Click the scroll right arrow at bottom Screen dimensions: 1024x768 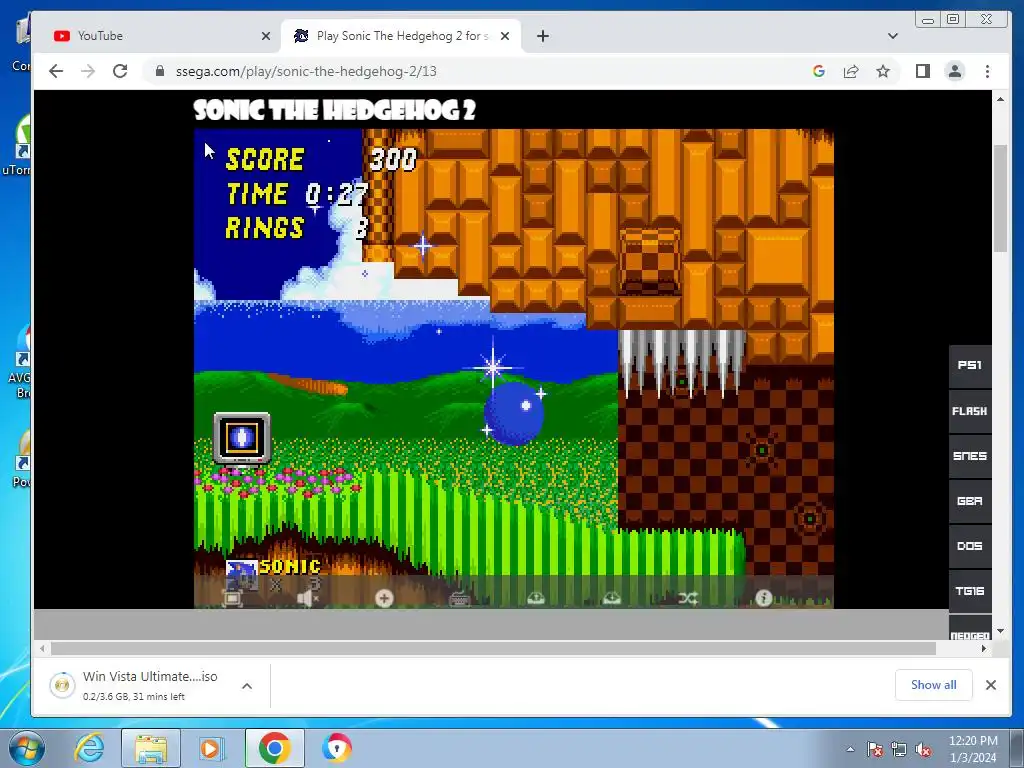[x=984, y=648]
